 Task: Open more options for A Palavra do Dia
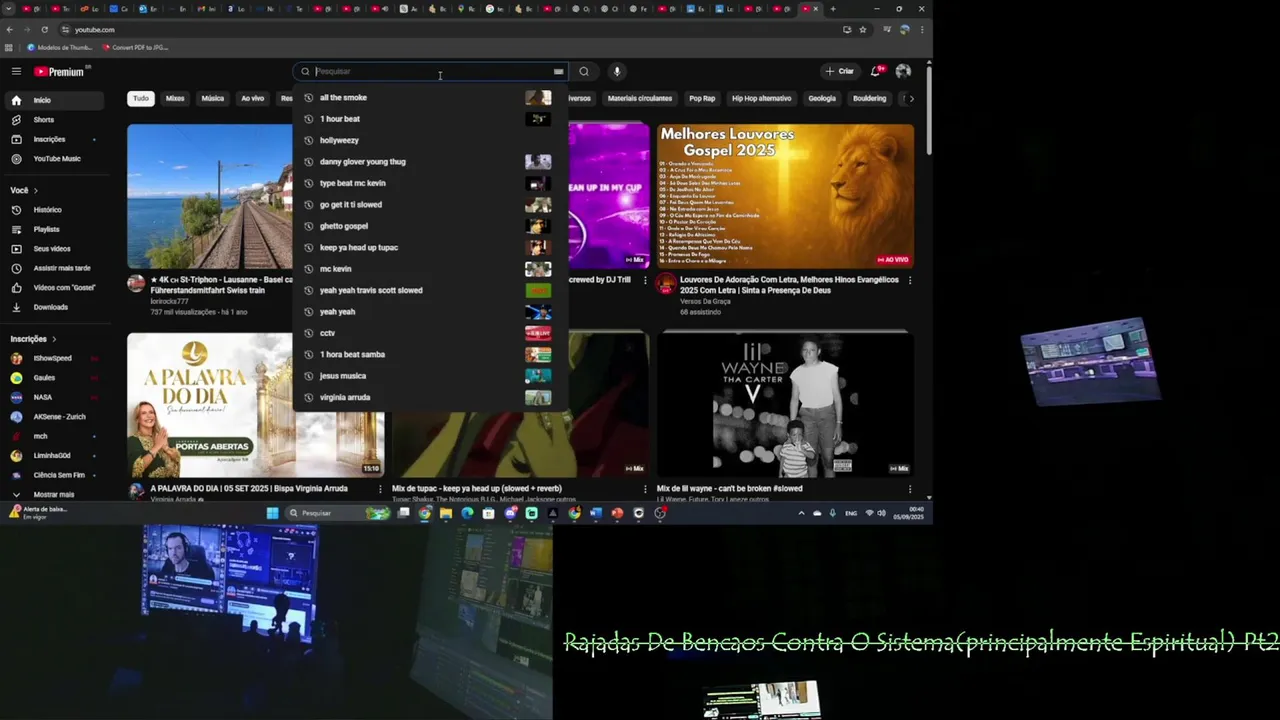pos(380,490)
